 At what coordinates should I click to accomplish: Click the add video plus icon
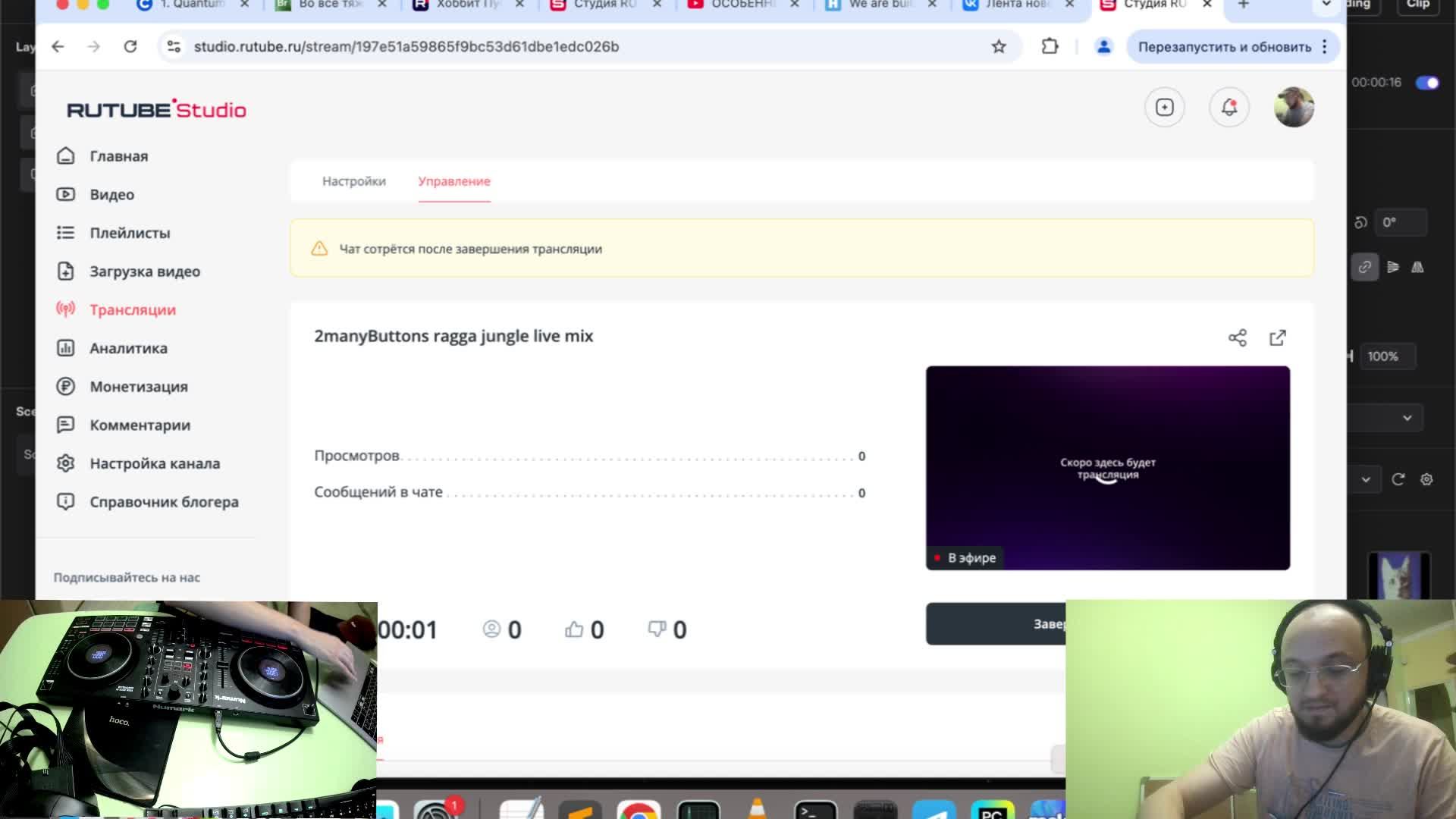[x=1164, y=107]
